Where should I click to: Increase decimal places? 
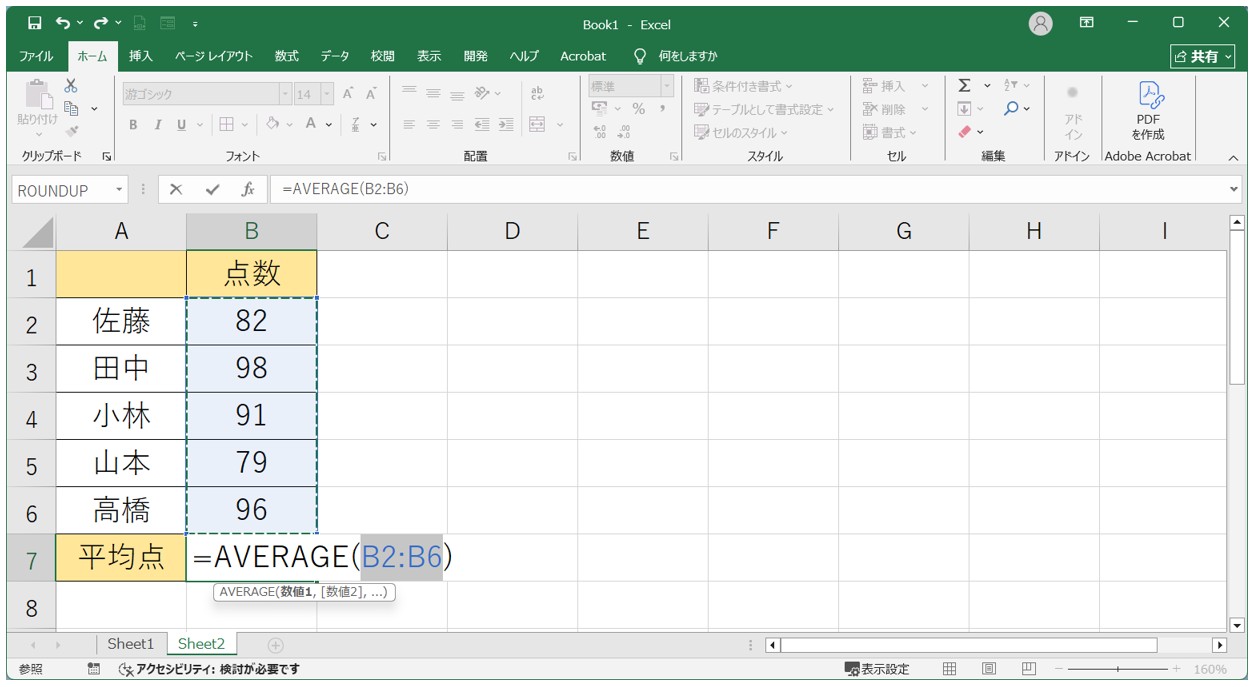tap(600, 131)
